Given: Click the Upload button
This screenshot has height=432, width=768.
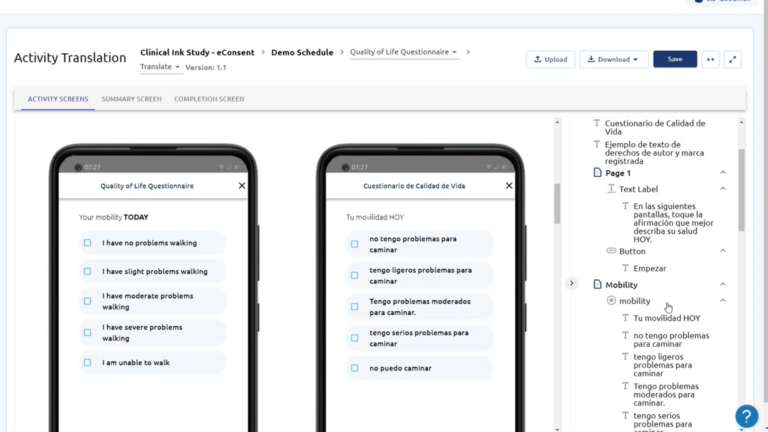Looking at the screenshot, I should [550, 59].
